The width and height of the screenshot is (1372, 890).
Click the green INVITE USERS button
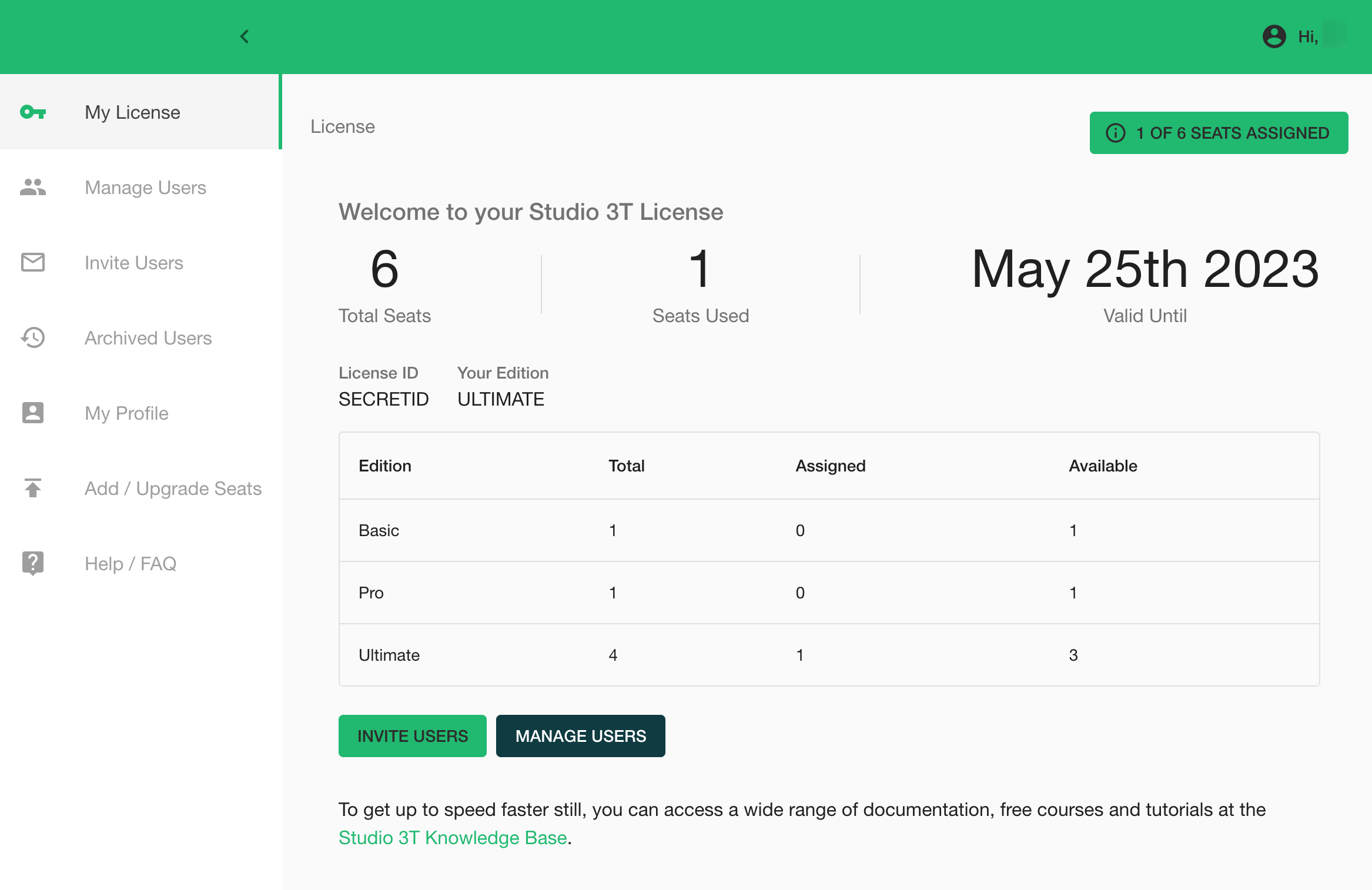pos(412,735)
